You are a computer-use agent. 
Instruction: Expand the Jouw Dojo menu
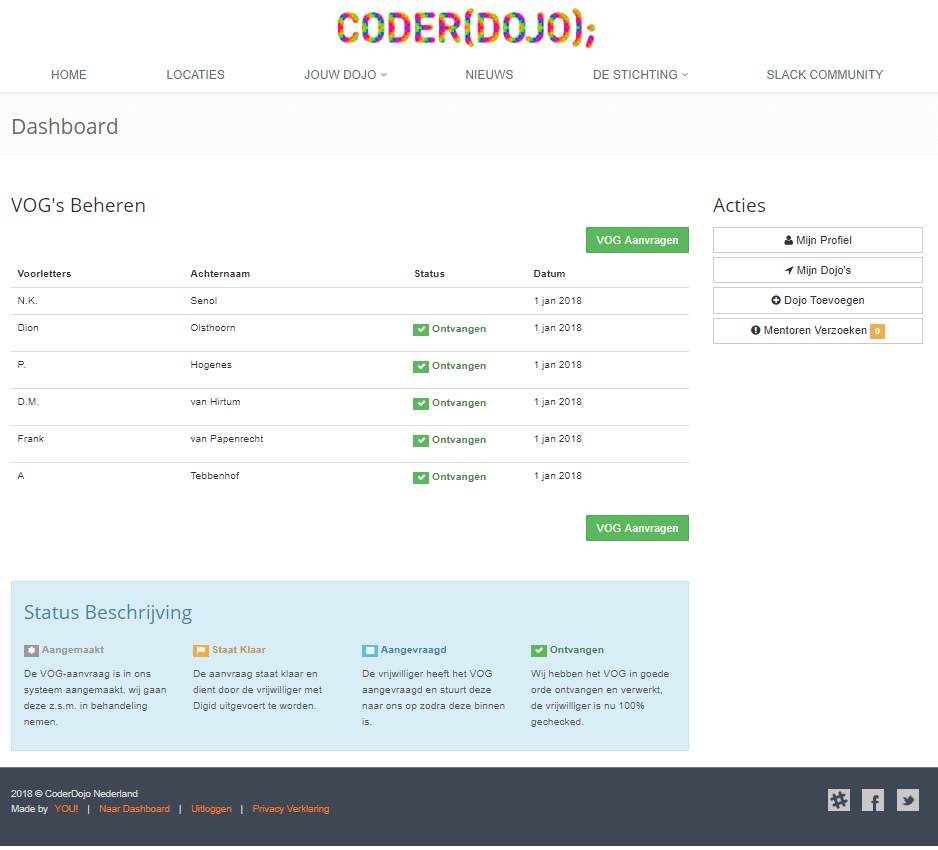click(x=345, y=75)
